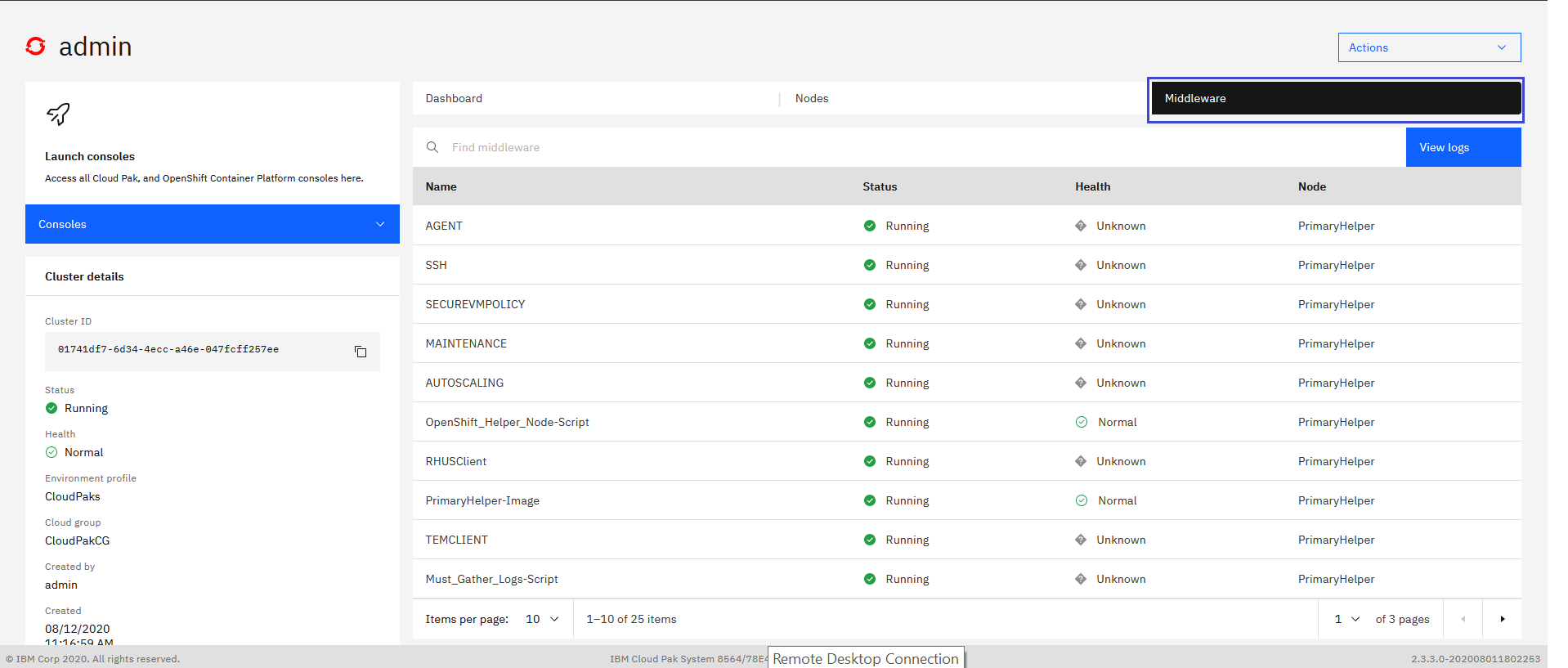Copy the Cluster ID to clipboard
This screenshot has width=1568, height=668.
[x=361, y=352]
